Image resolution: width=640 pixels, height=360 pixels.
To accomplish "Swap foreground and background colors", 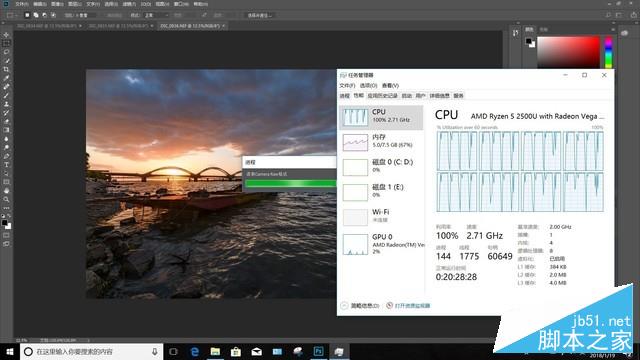I will 9,216.
